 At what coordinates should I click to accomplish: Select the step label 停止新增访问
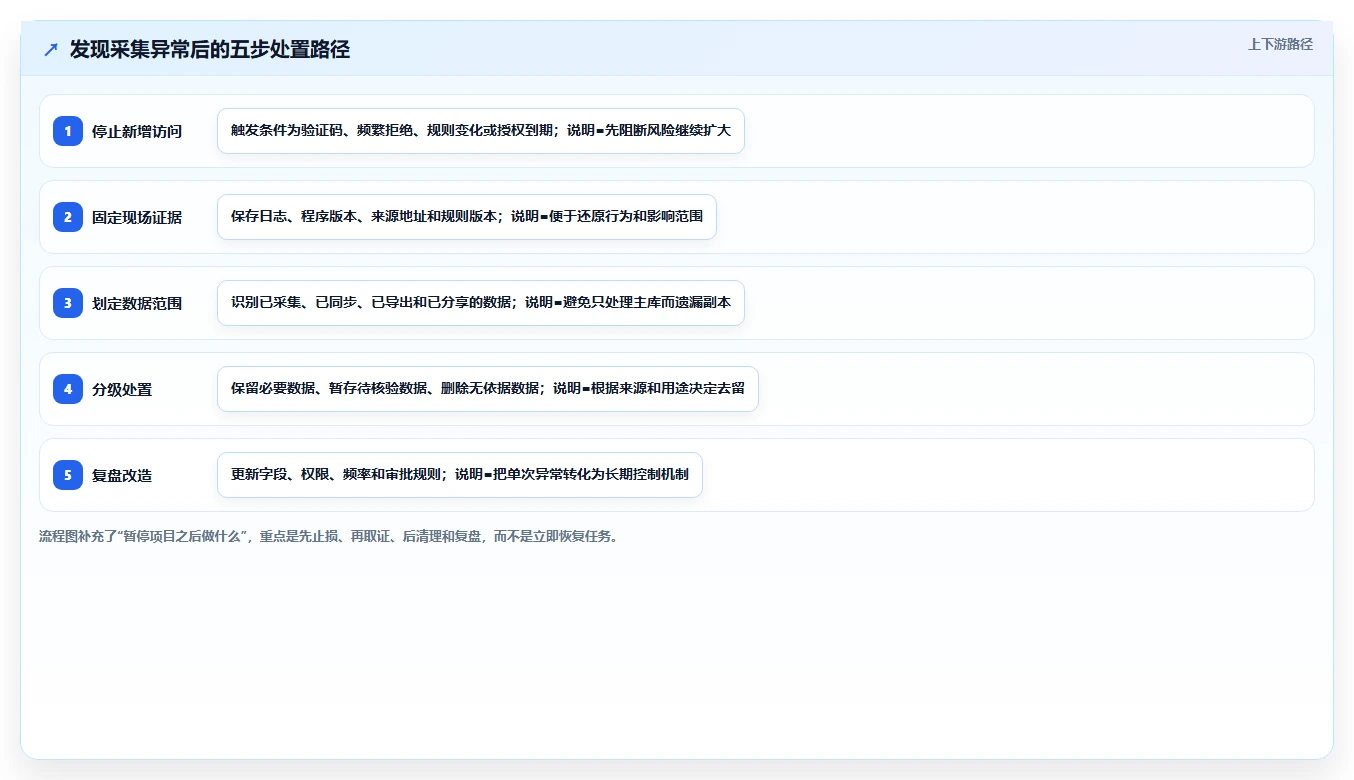click(x=137, y=131)
